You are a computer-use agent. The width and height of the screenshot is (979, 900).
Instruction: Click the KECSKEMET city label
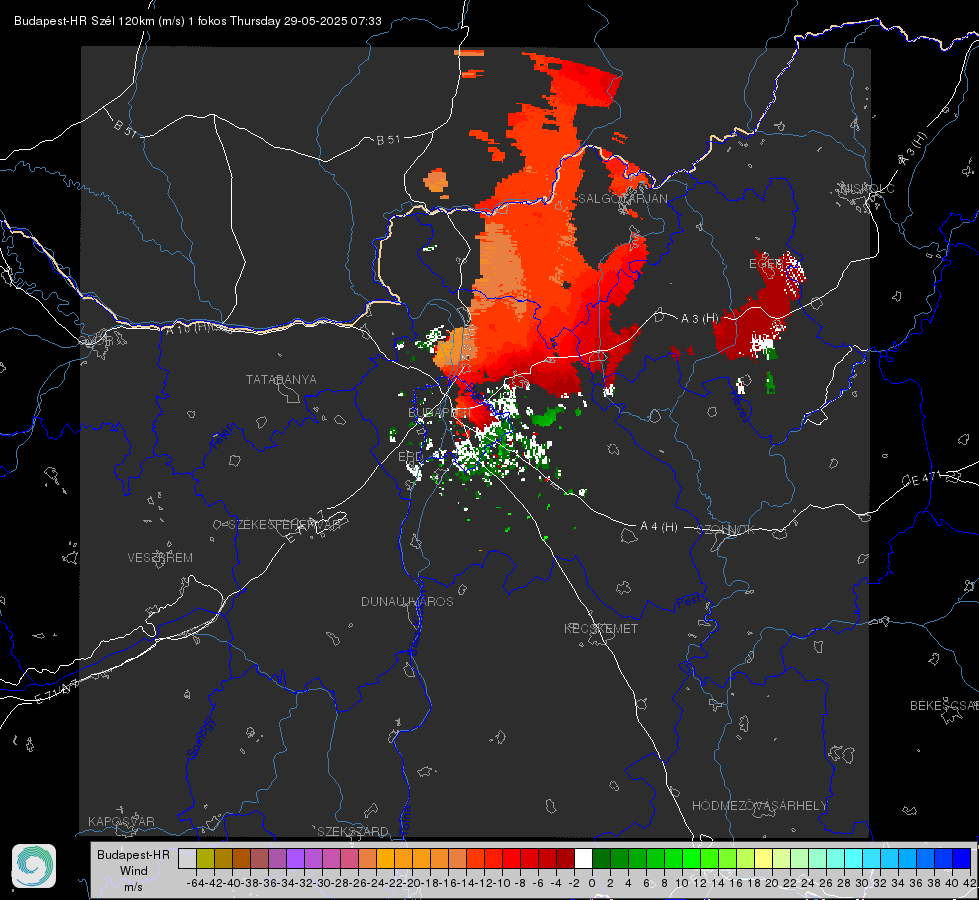(x=601, y=628)
